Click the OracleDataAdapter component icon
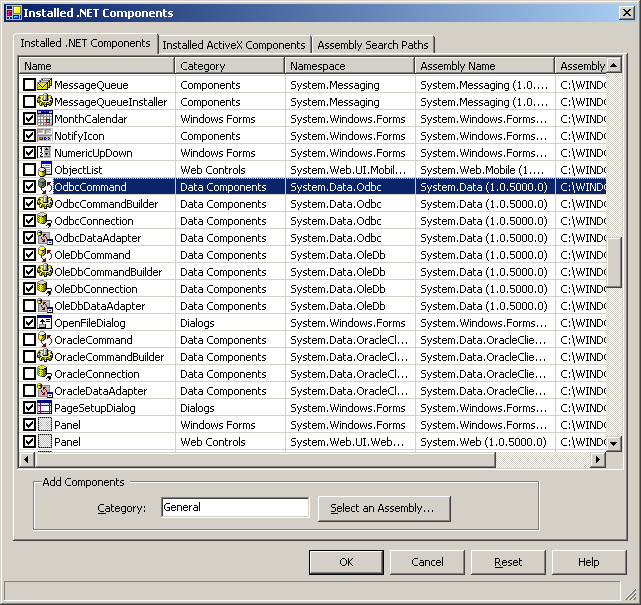This screenshot has height=605, width=641. (45, 390)
